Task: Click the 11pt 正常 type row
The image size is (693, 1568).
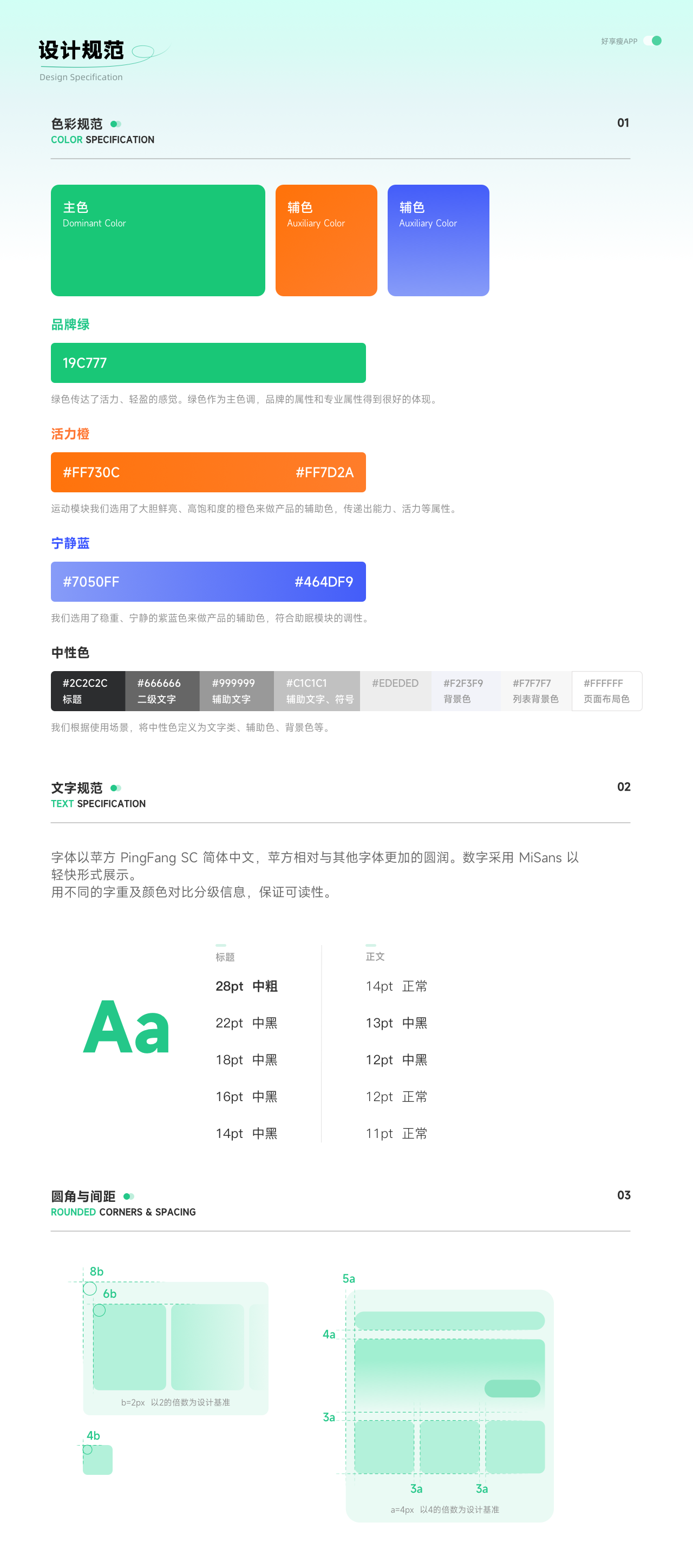Action: 396,1134
